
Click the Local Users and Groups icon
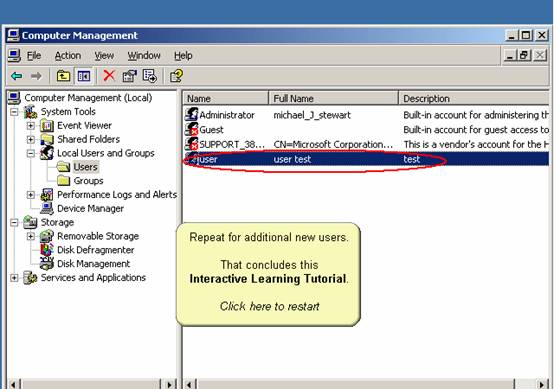(47, 153)
